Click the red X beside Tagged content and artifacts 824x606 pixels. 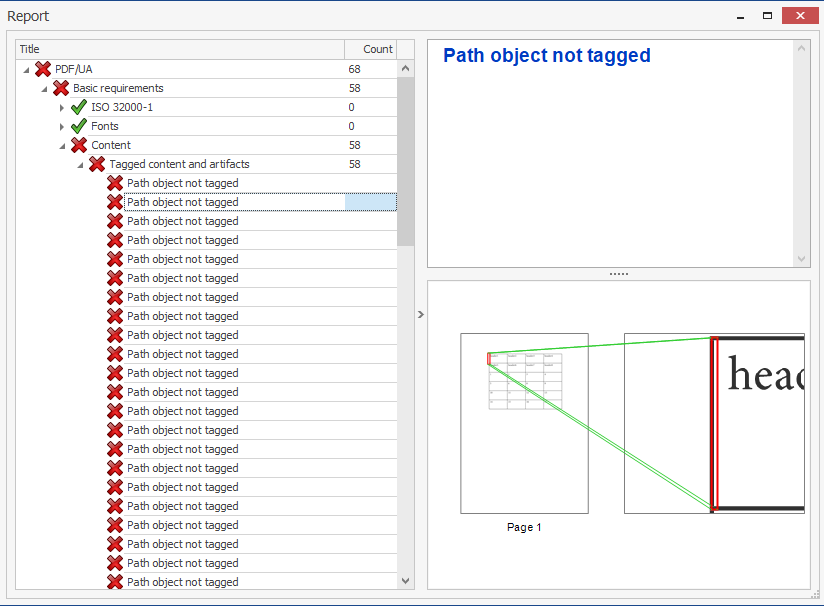96,164
